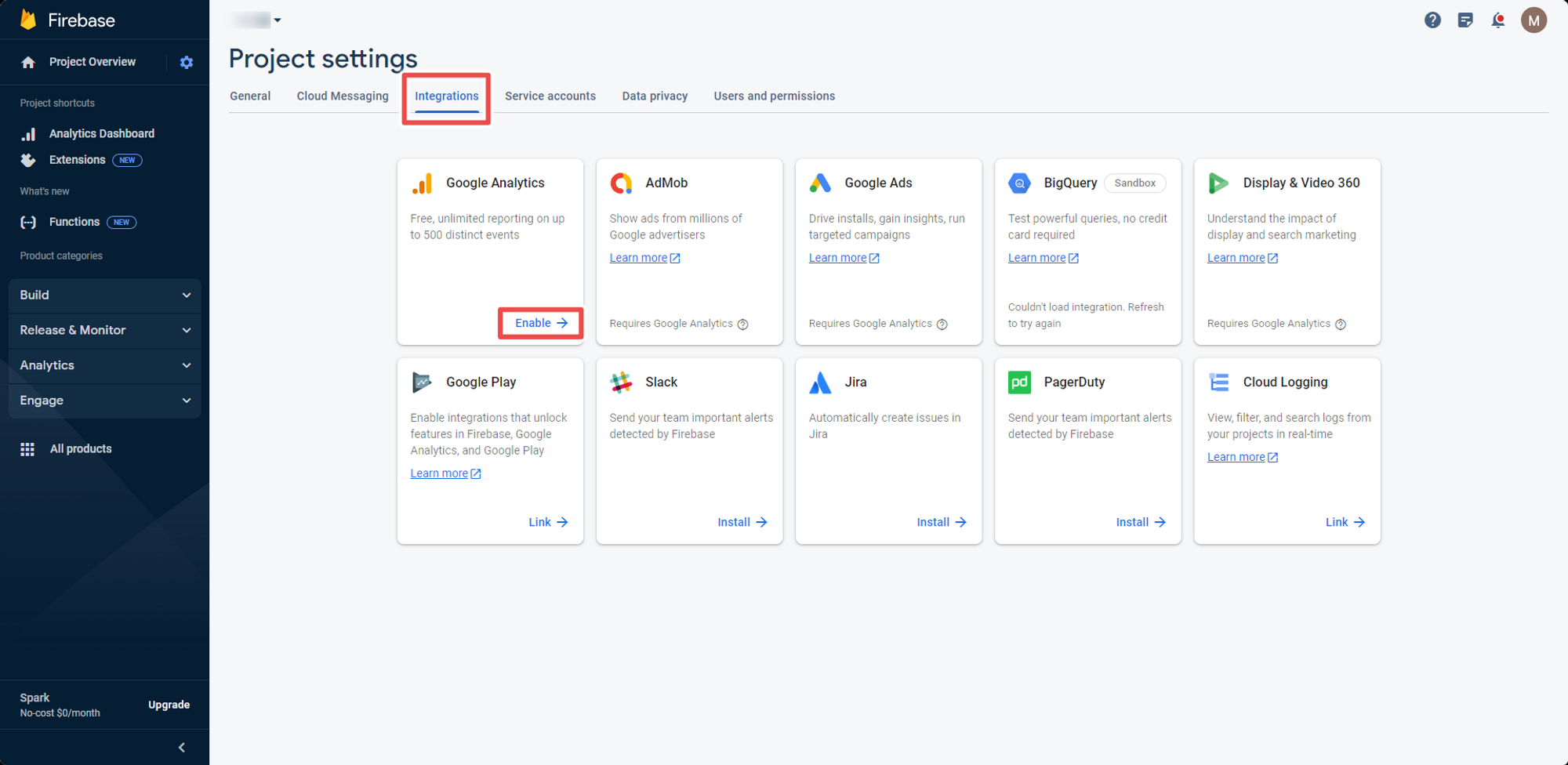Click the Analytics Dashboard bar chart icon
The width and height of the screenshot is (1568, 765).
(28, 134)
